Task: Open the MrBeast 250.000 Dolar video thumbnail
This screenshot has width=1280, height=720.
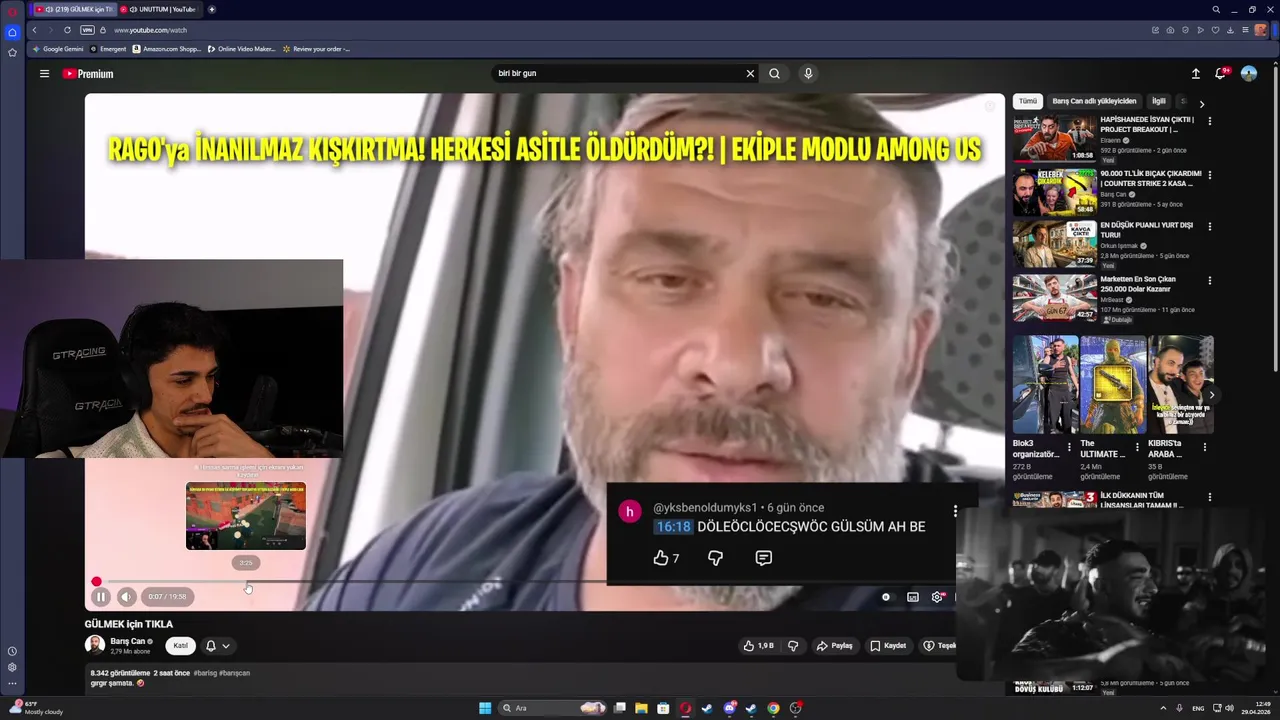Action: pyautogui.click(x=1054, y=297)
